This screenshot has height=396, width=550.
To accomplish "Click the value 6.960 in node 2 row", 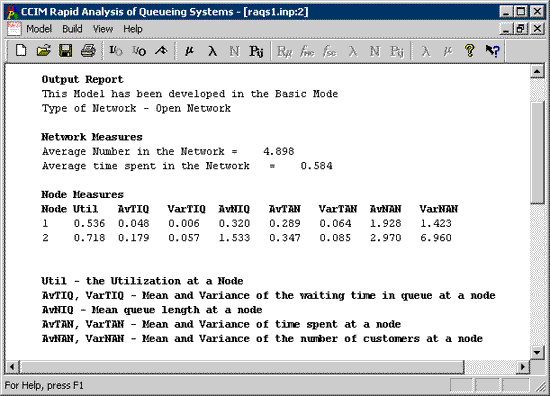I will (x=436, y=238).
